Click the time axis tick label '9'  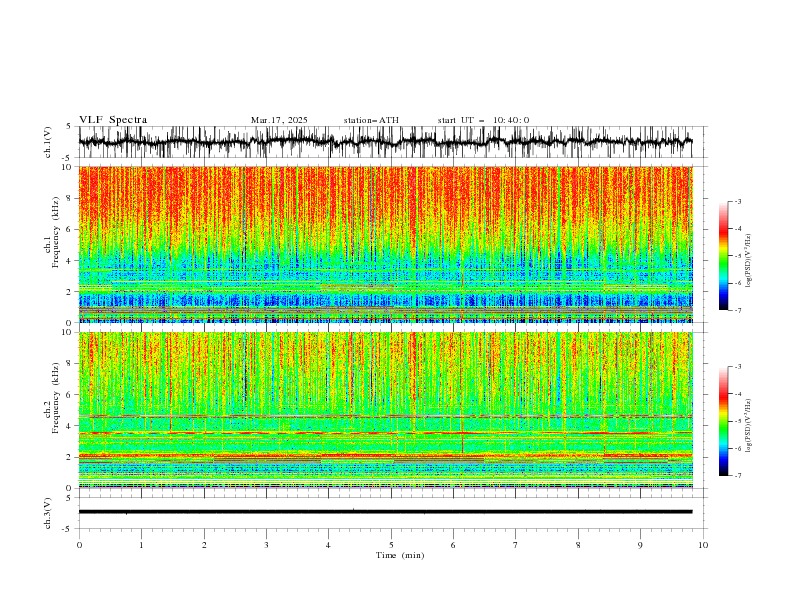tap(640, 545)
